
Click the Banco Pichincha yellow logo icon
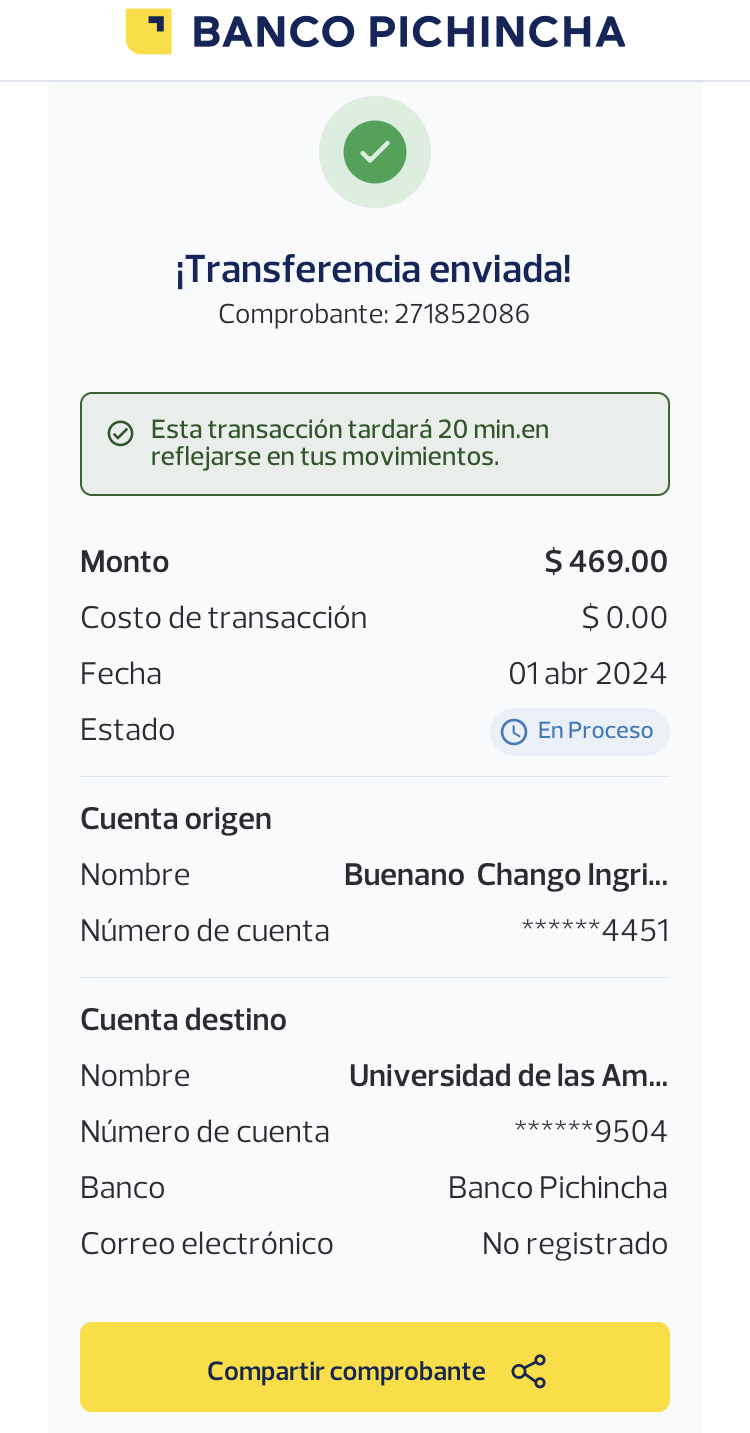click(x=148, y=31)
